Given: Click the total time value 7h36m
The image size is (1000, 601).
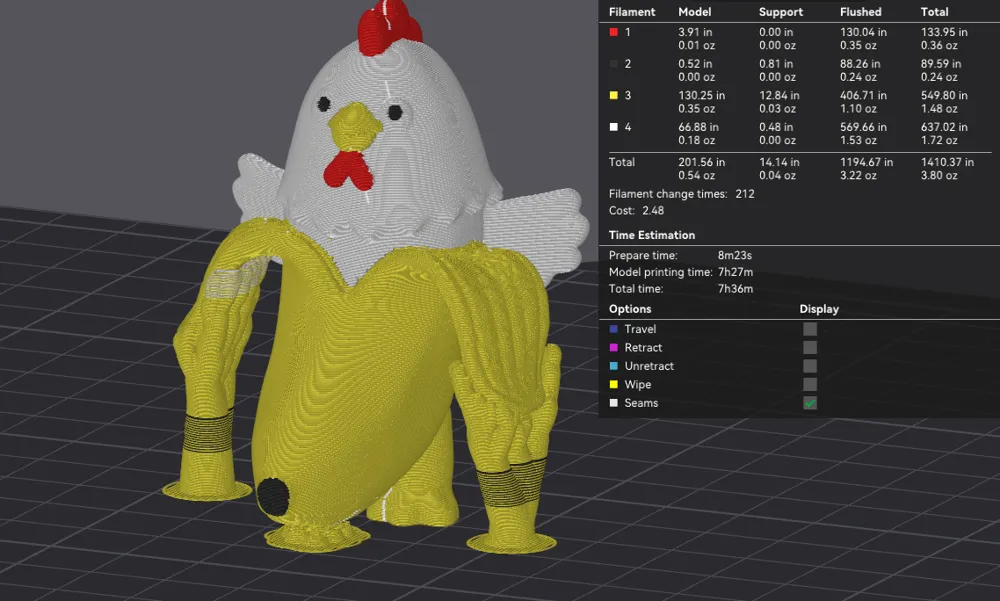Looking at the screenshot, I should (735, 289).
